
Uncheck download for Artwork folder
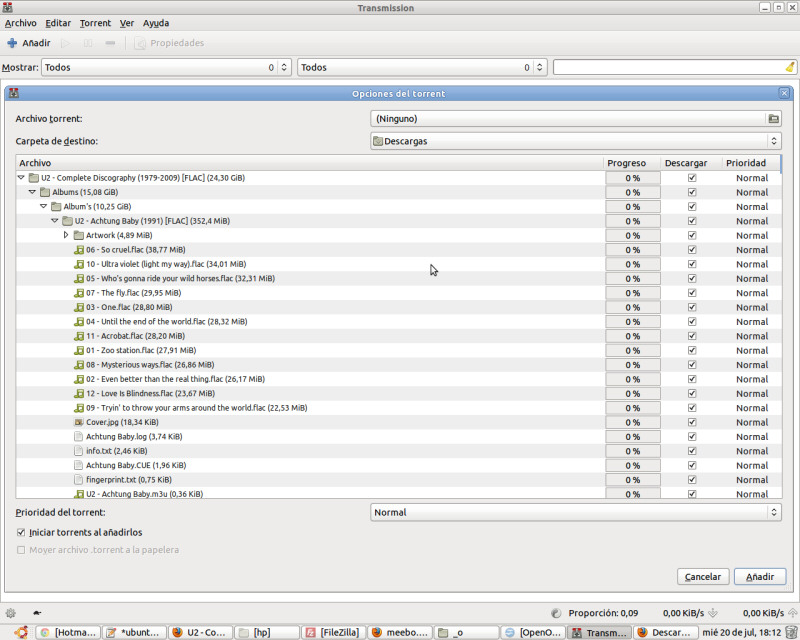tap(692, 236)
